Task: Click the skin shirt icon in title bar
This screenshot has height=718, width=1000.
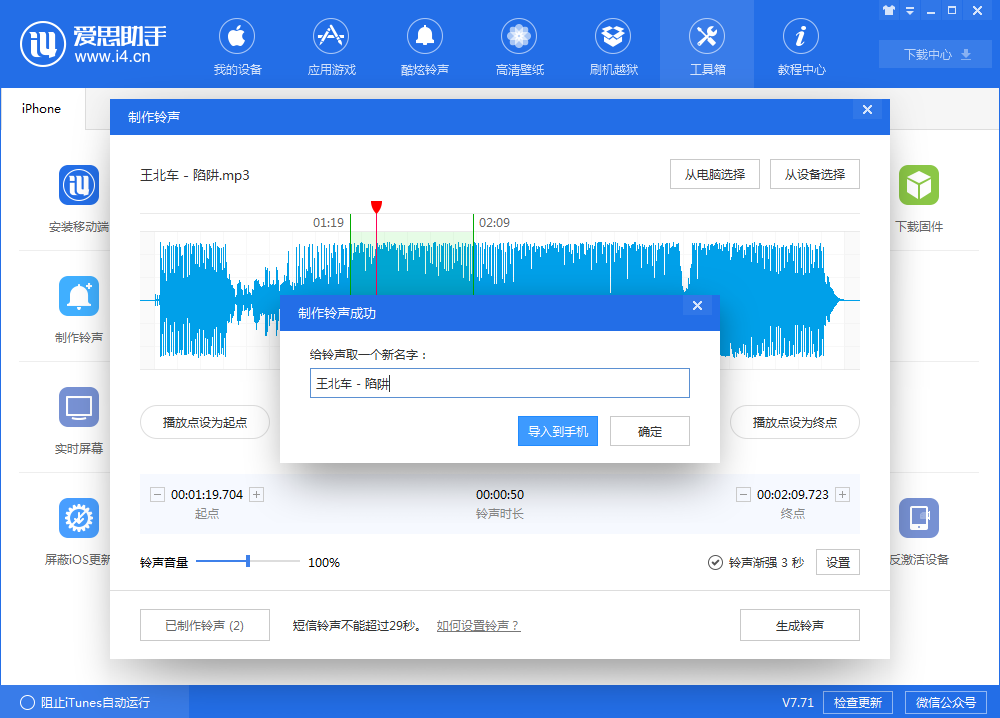Action: click(889, 11)
